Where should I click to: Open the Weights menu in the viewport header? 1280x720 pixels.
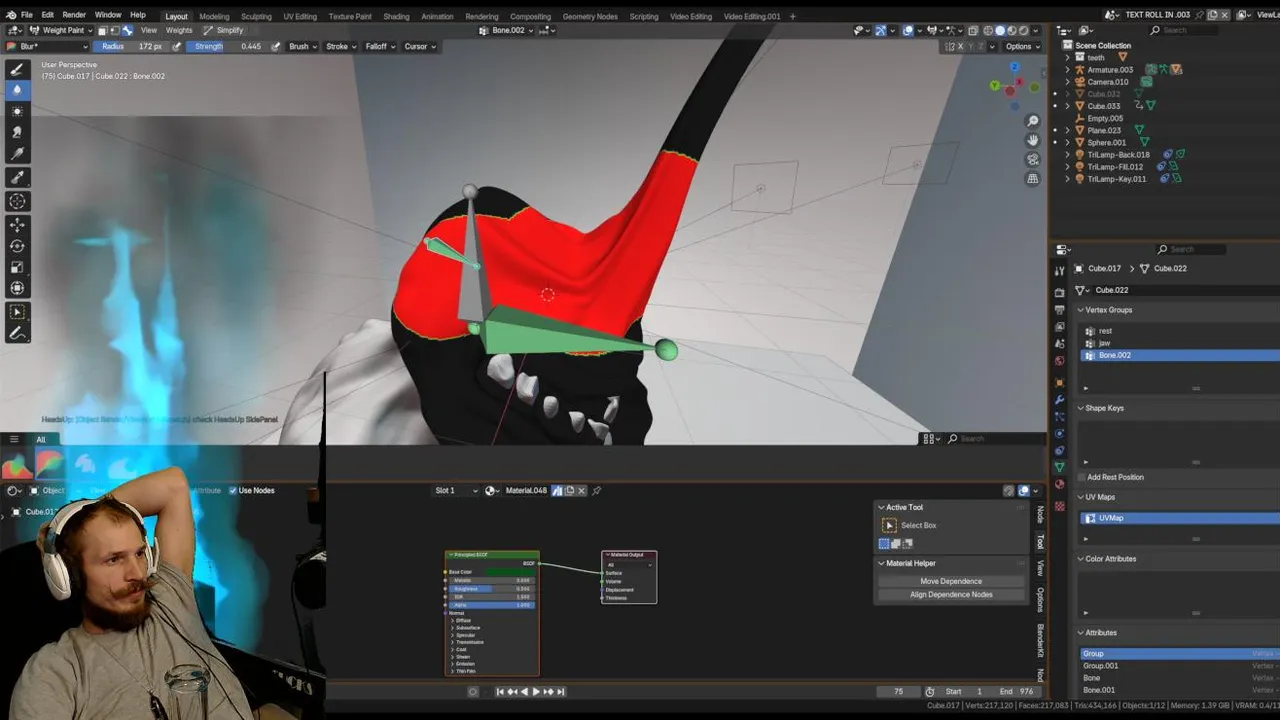tap(179, 30)
